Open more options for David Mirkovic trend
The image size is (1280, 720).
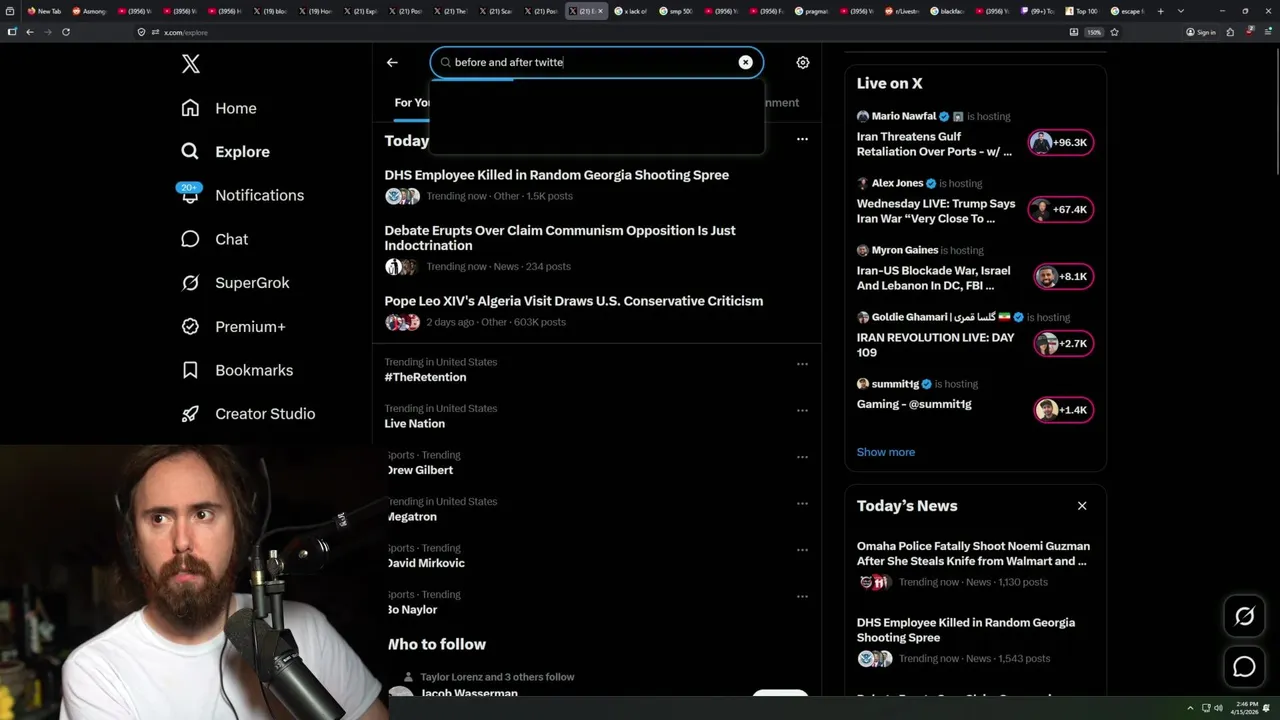(802, 550)
